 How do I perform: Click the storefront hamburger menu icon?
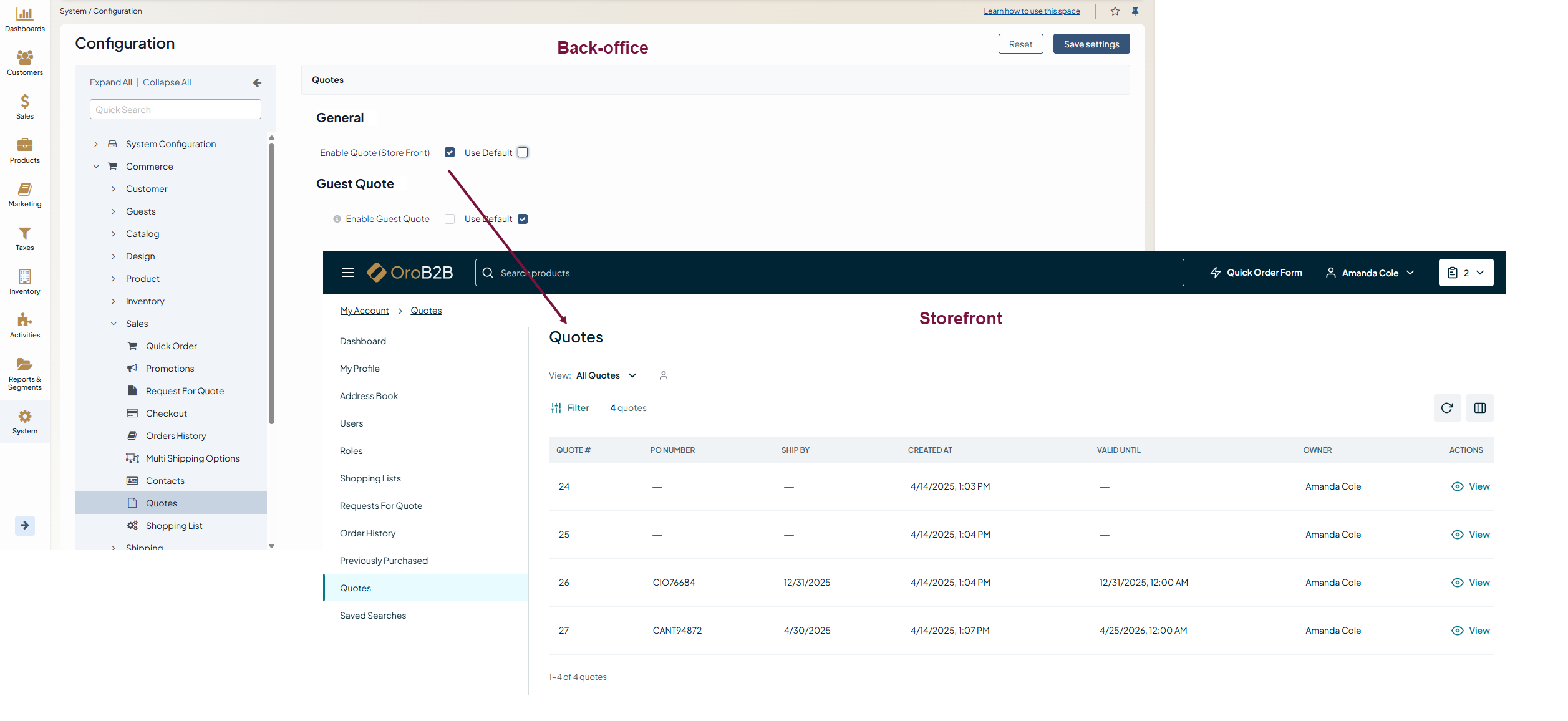pos(348,273)
